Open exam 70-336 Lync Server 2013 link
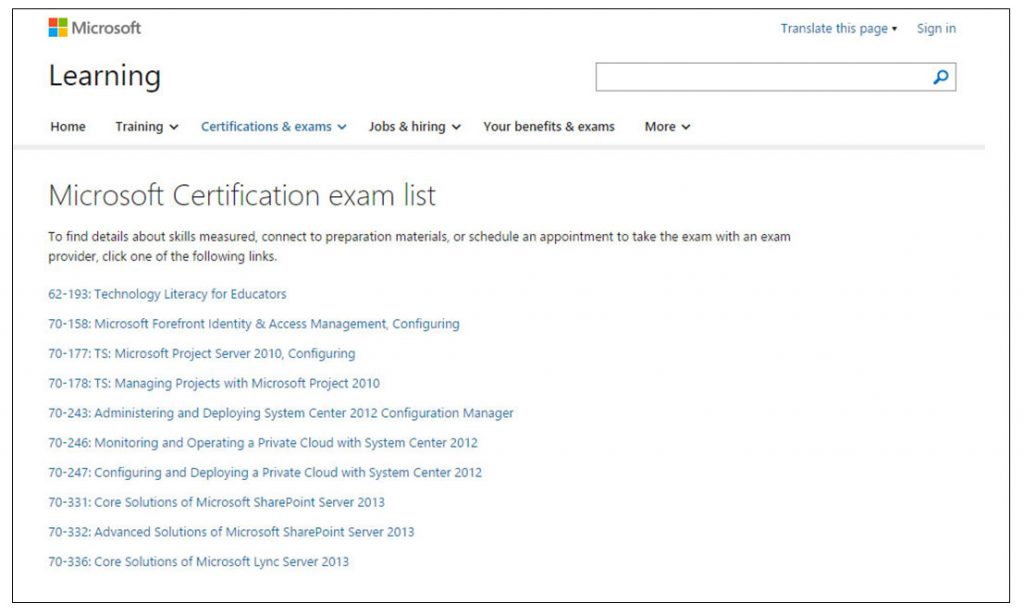Image resolution: width=1024 pixels, height=615 pixels. click(x=199, y=561)
